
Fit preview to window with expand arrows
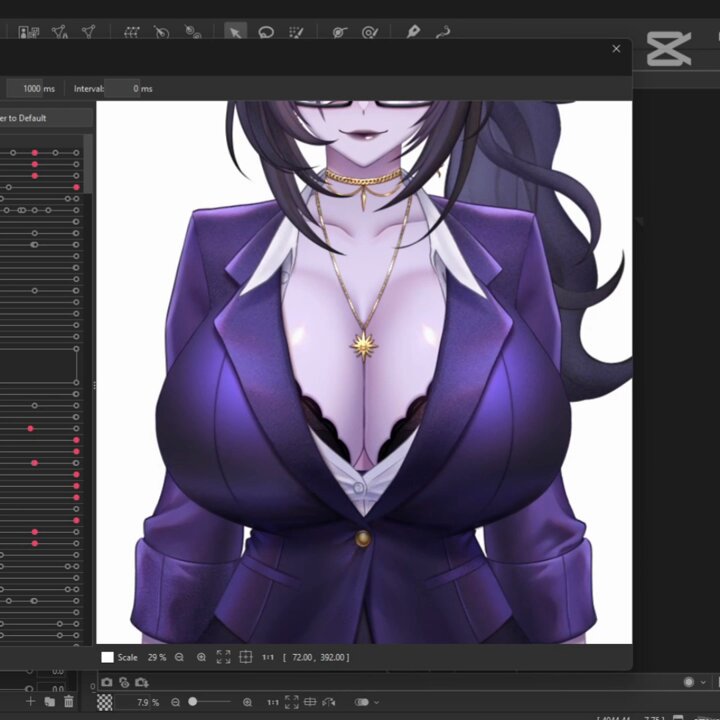pyautogui.click(x=223, y=657)
